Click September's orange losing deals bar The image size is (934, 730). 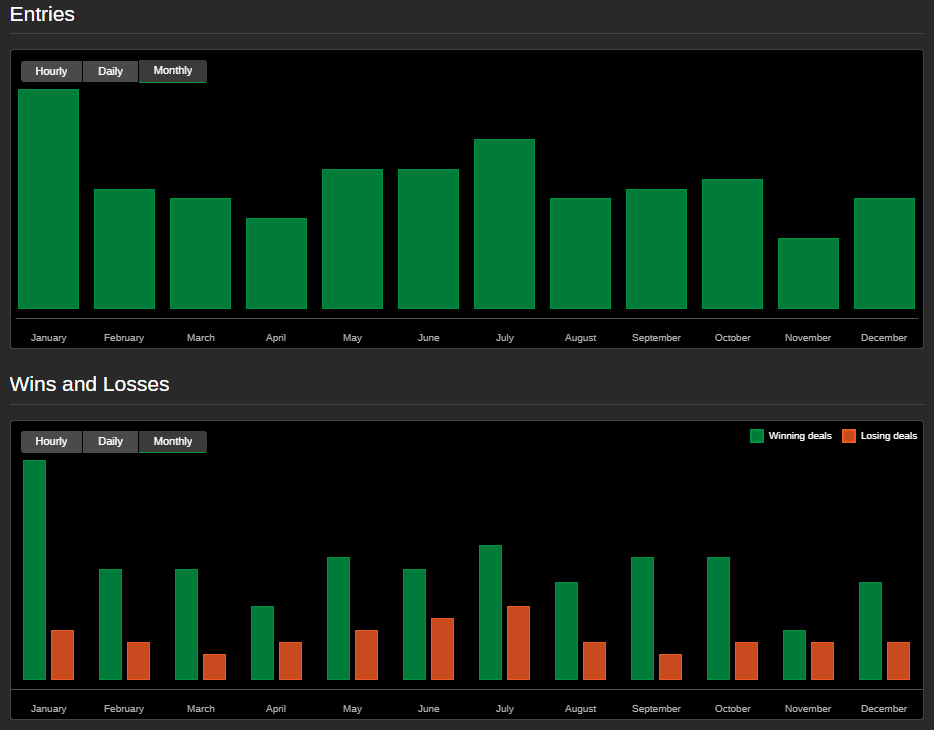click(670, 667)
